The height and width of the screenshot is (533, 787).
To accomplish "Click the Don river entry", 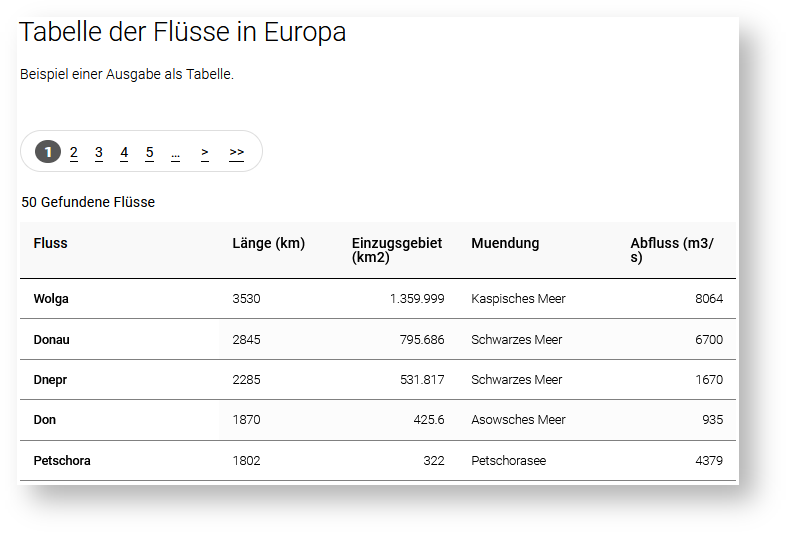I will click(44, 420).
